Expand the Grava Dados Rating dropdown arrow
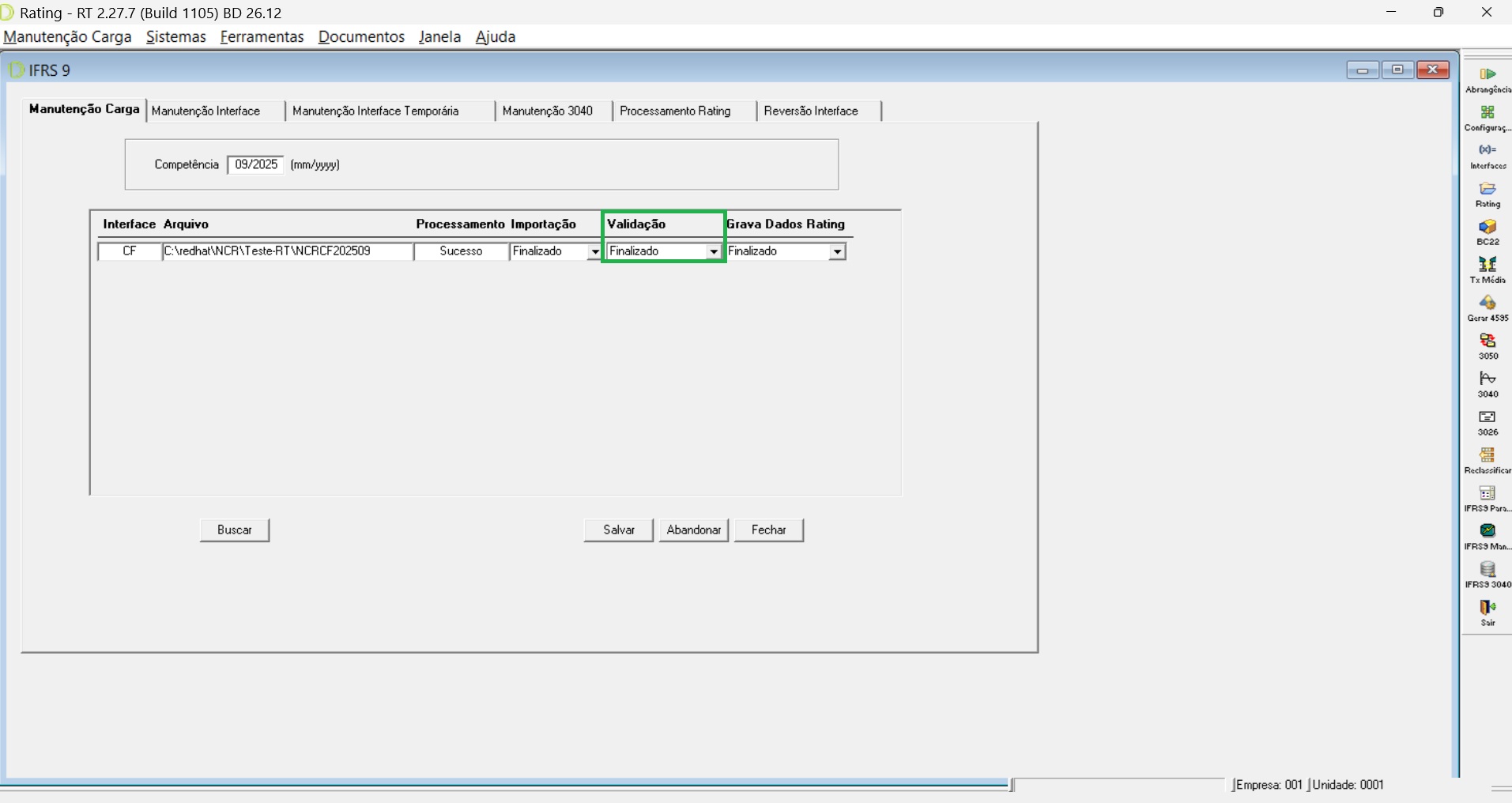Viewport: 1512px width, 803px height. tap(837, 251)
